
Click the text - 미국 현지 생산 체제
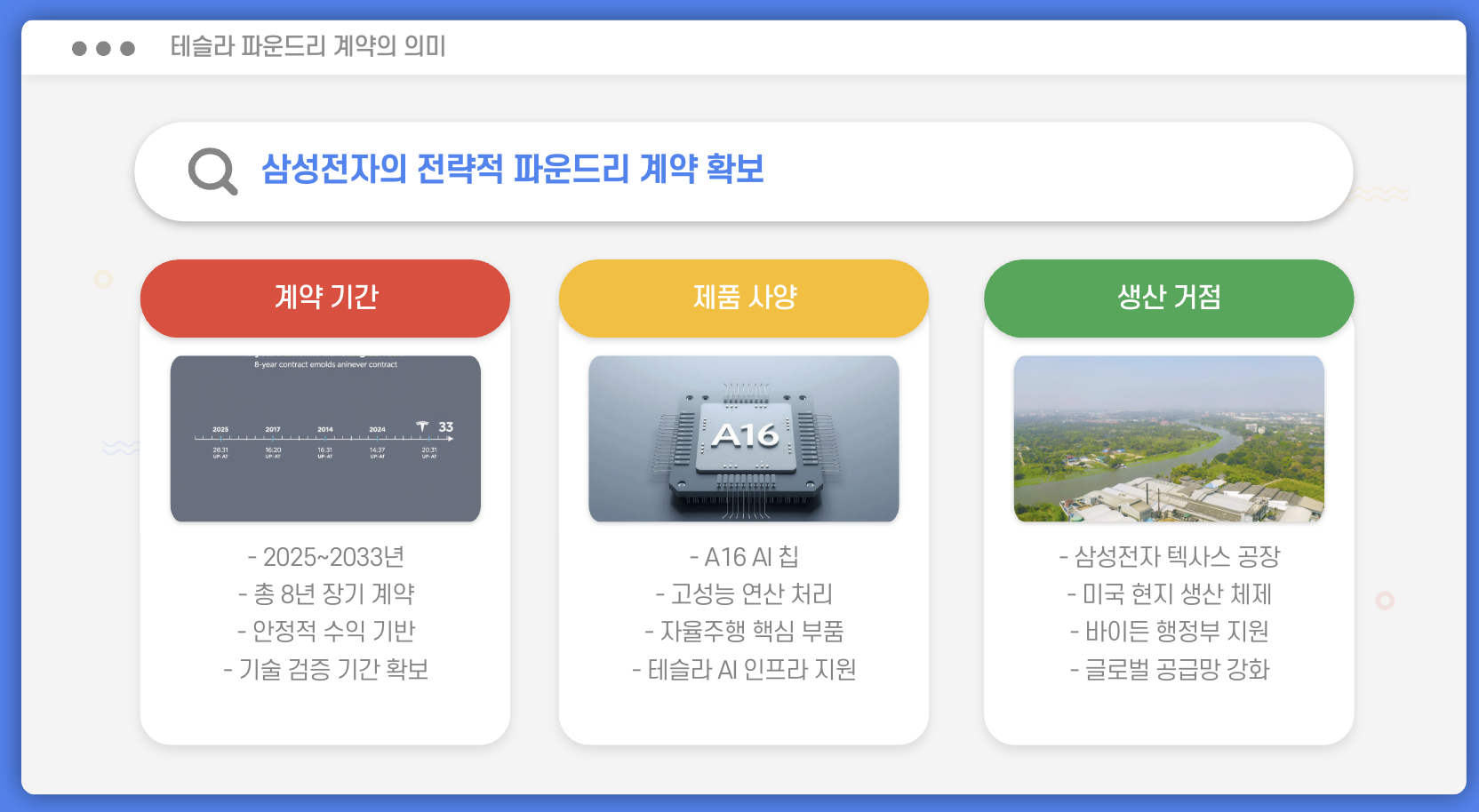(1170, 593)
